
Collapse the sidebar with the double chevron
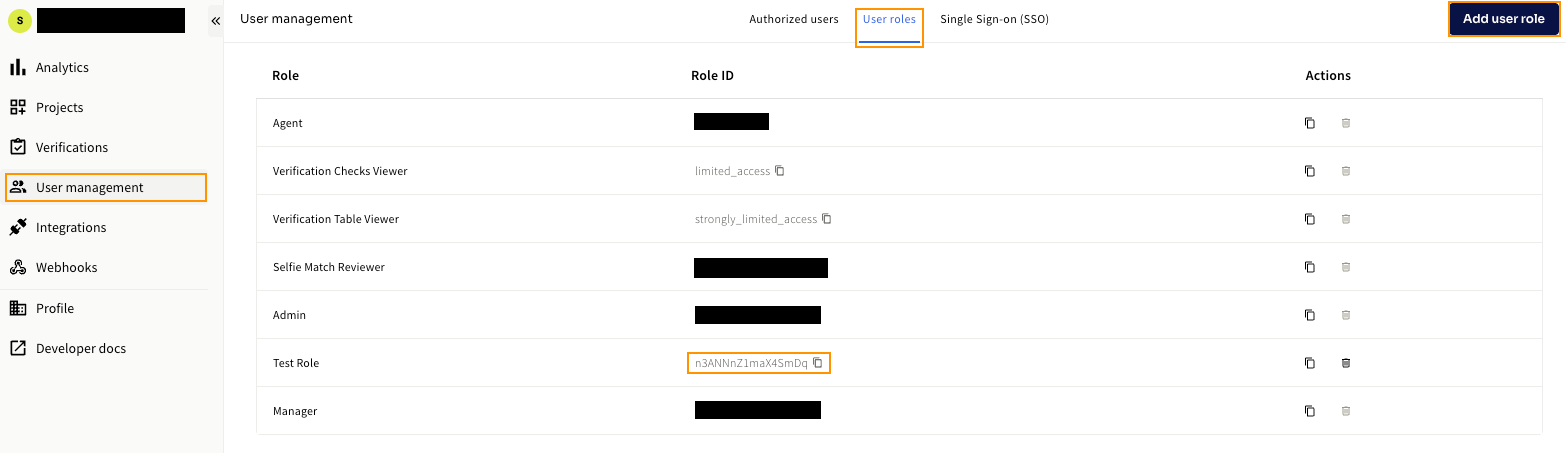pos(215,21)
